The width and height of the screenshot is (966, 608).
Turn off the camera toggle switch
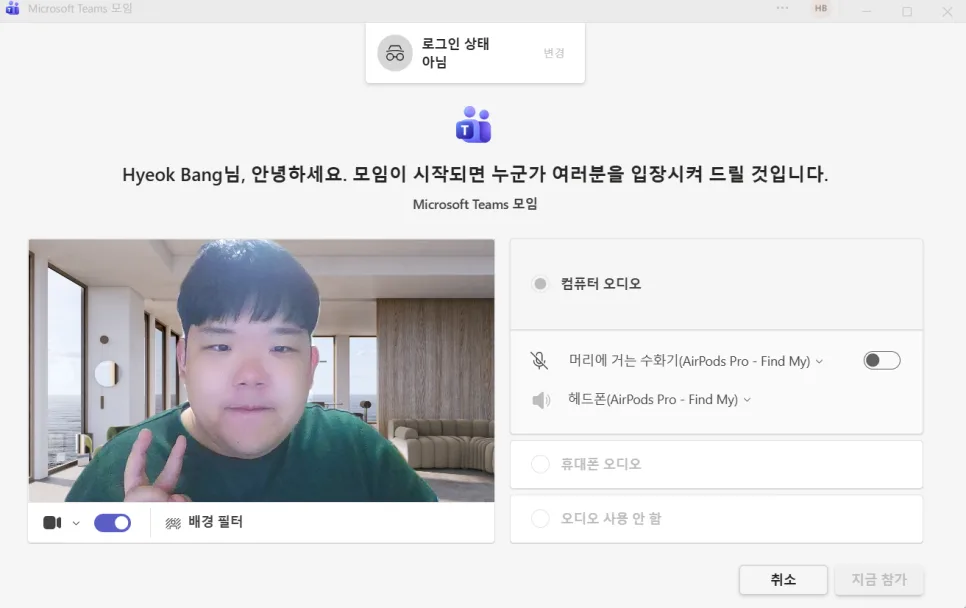(112, 522)
